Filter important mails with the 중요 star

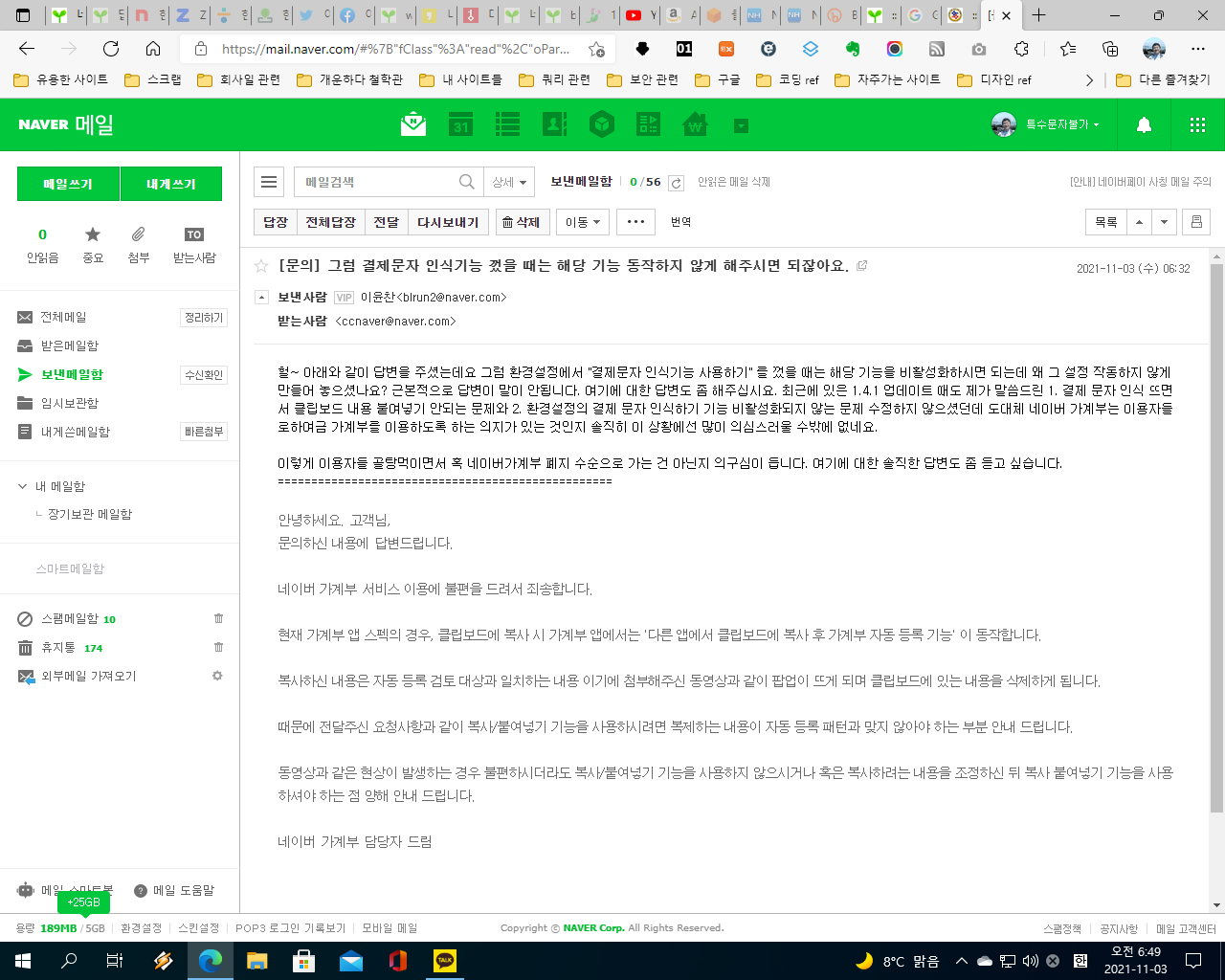(93, 245)
